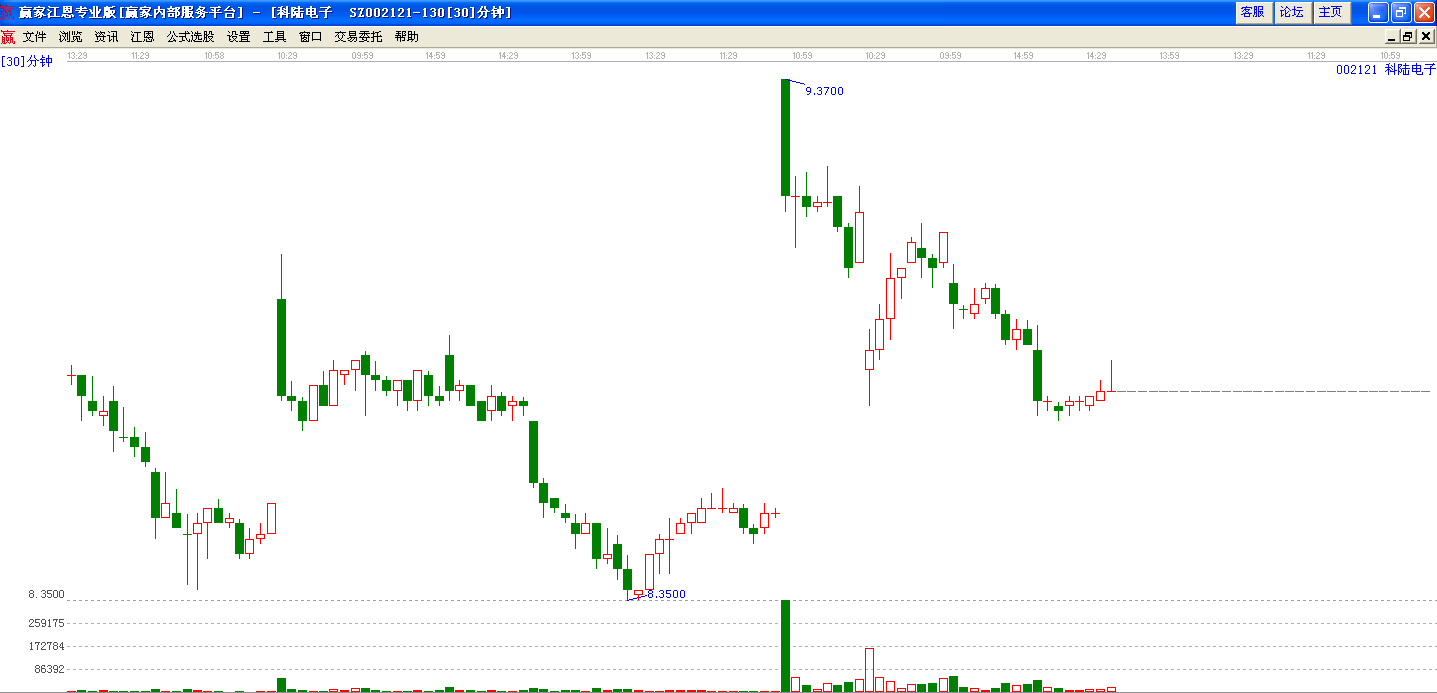
Task: Click the blue 8.3500 low price annotation
Action: [667, 594]
